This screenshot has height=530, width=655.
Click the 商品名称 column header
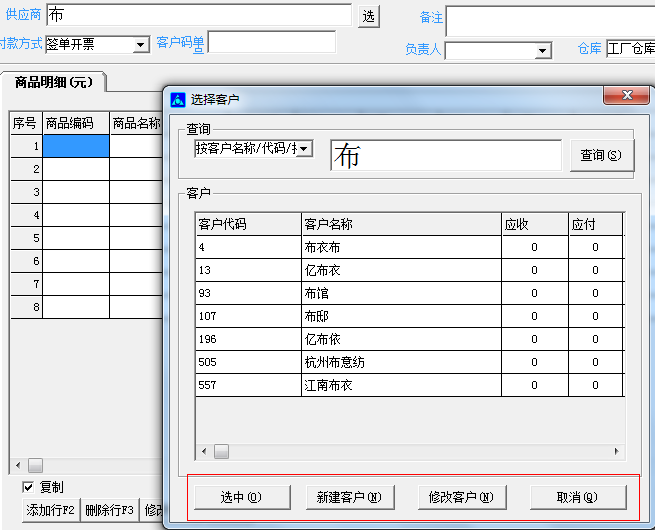pyautogui.click(x=136, y=123)
